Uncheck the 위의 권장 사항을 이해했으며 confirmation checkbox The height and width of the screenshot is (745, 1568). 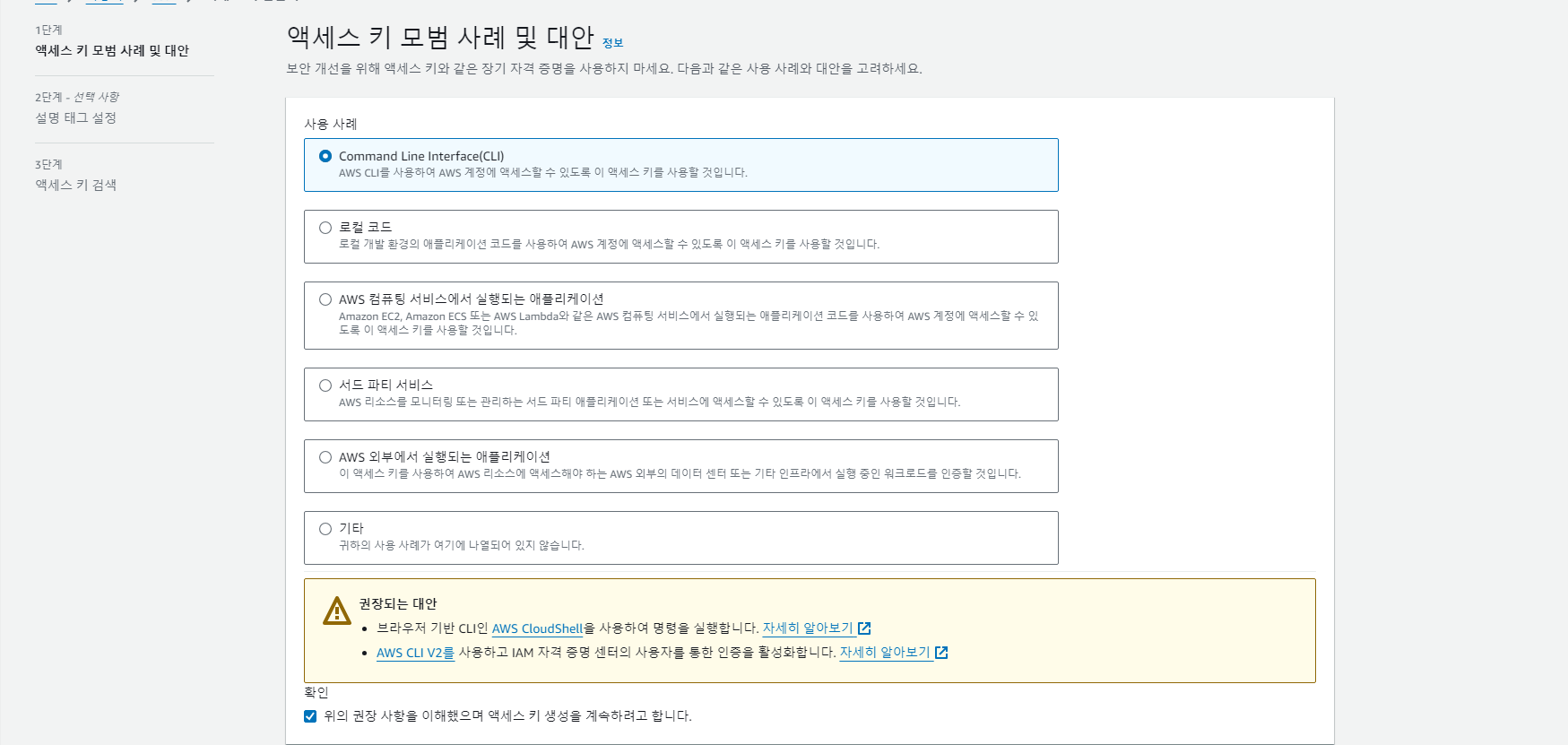click(x=310, y=716)
